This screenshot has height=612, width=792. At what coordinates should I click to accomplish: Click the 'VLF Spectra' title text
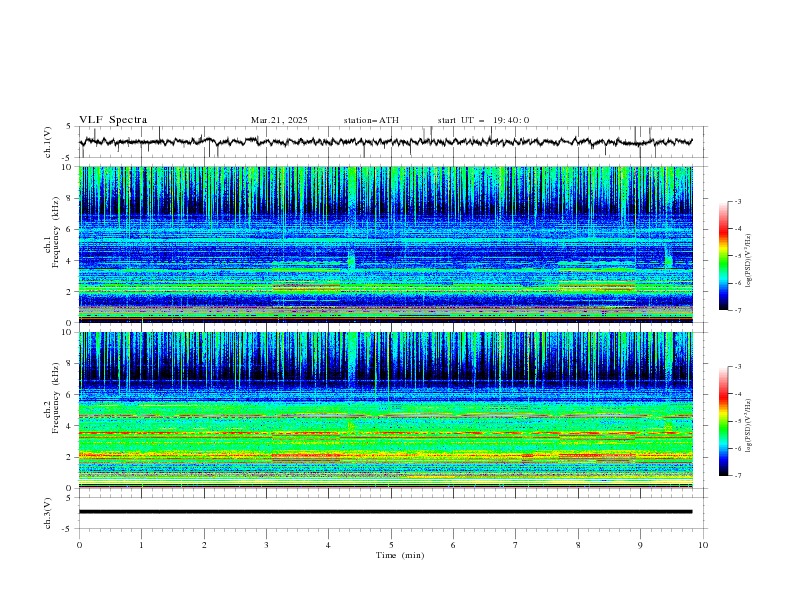[113, 120]
